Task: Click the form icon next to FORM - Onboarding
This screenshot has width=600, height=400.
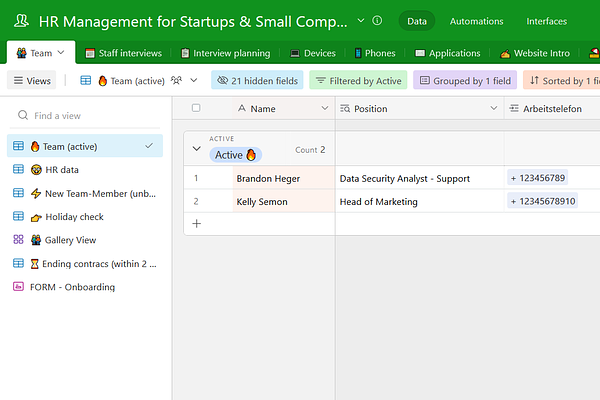Action: 18,286
